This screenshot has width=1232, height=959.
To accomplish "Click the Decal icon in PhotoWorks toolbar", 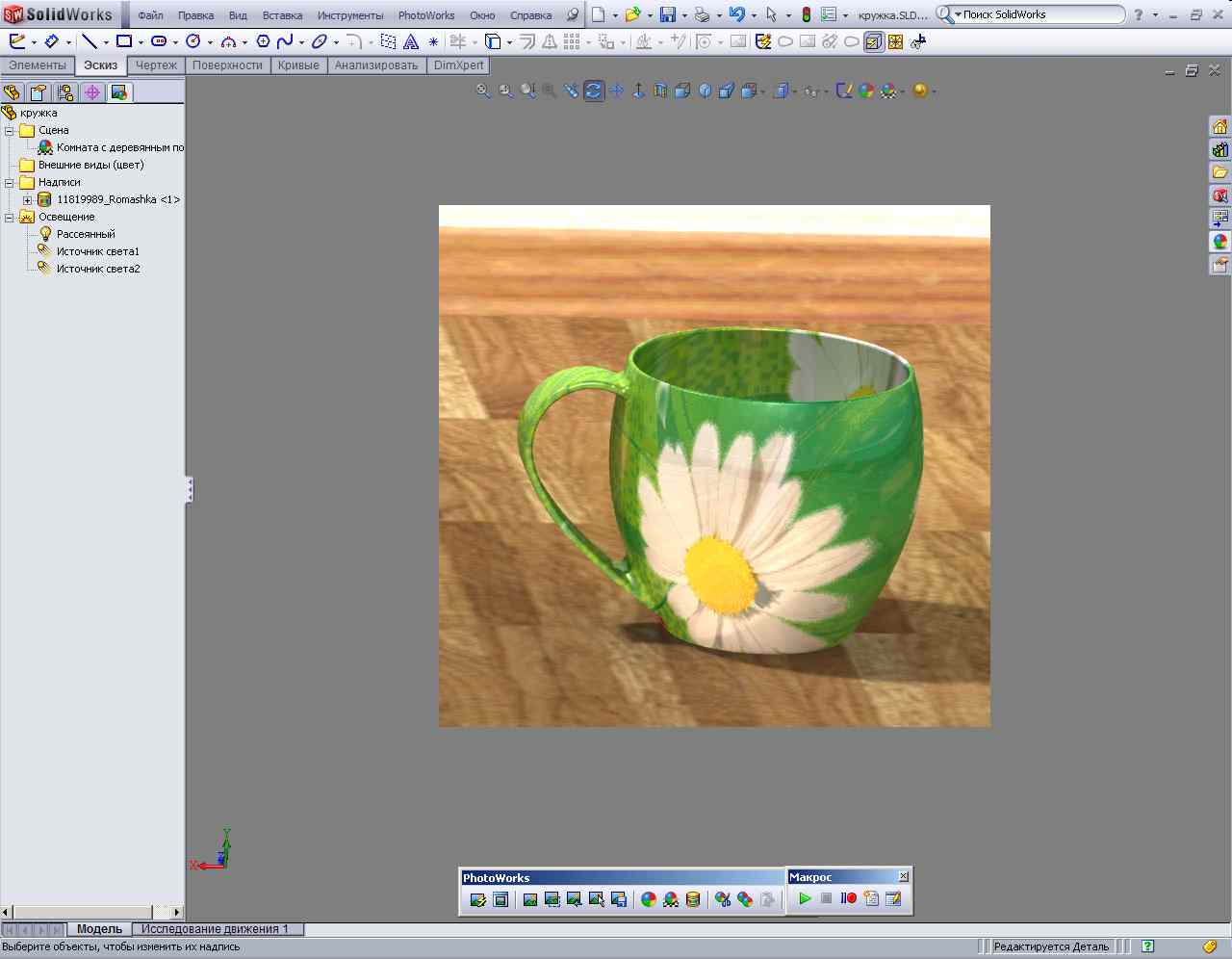I will click(x=693, y=899).
